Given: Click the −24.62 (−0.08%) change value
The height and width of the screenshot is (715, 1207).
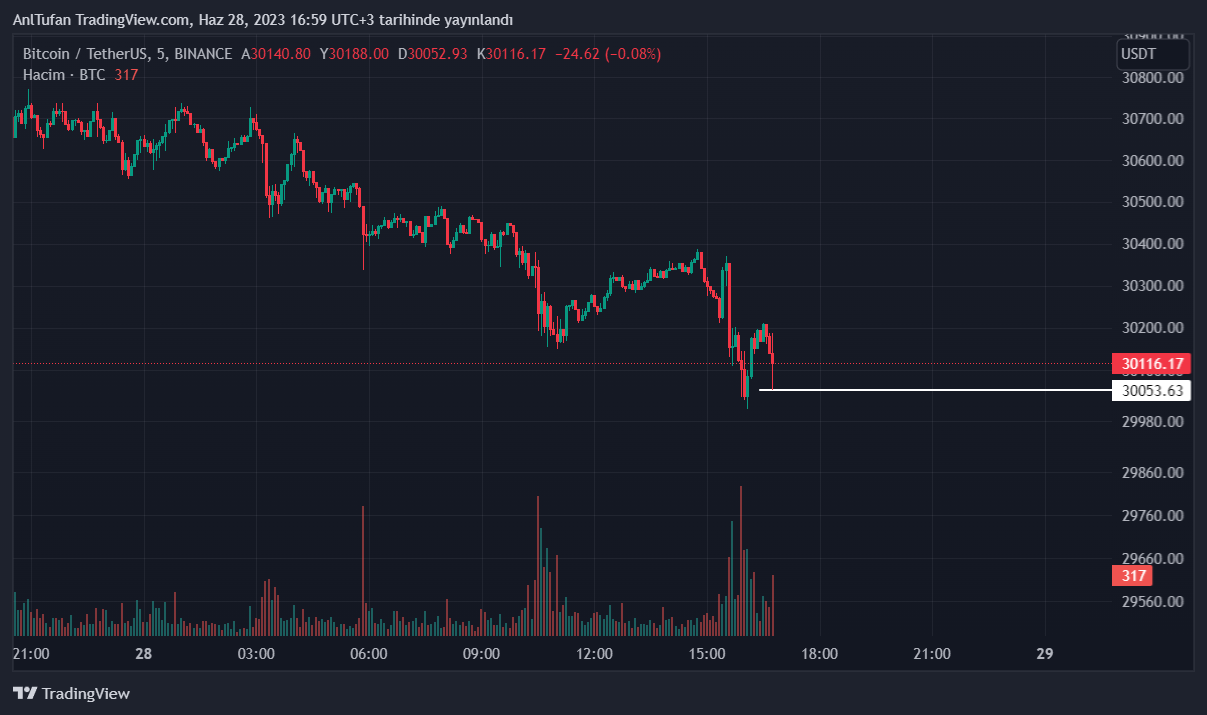Looking at the screenshot, I should (x=607, y=54).
